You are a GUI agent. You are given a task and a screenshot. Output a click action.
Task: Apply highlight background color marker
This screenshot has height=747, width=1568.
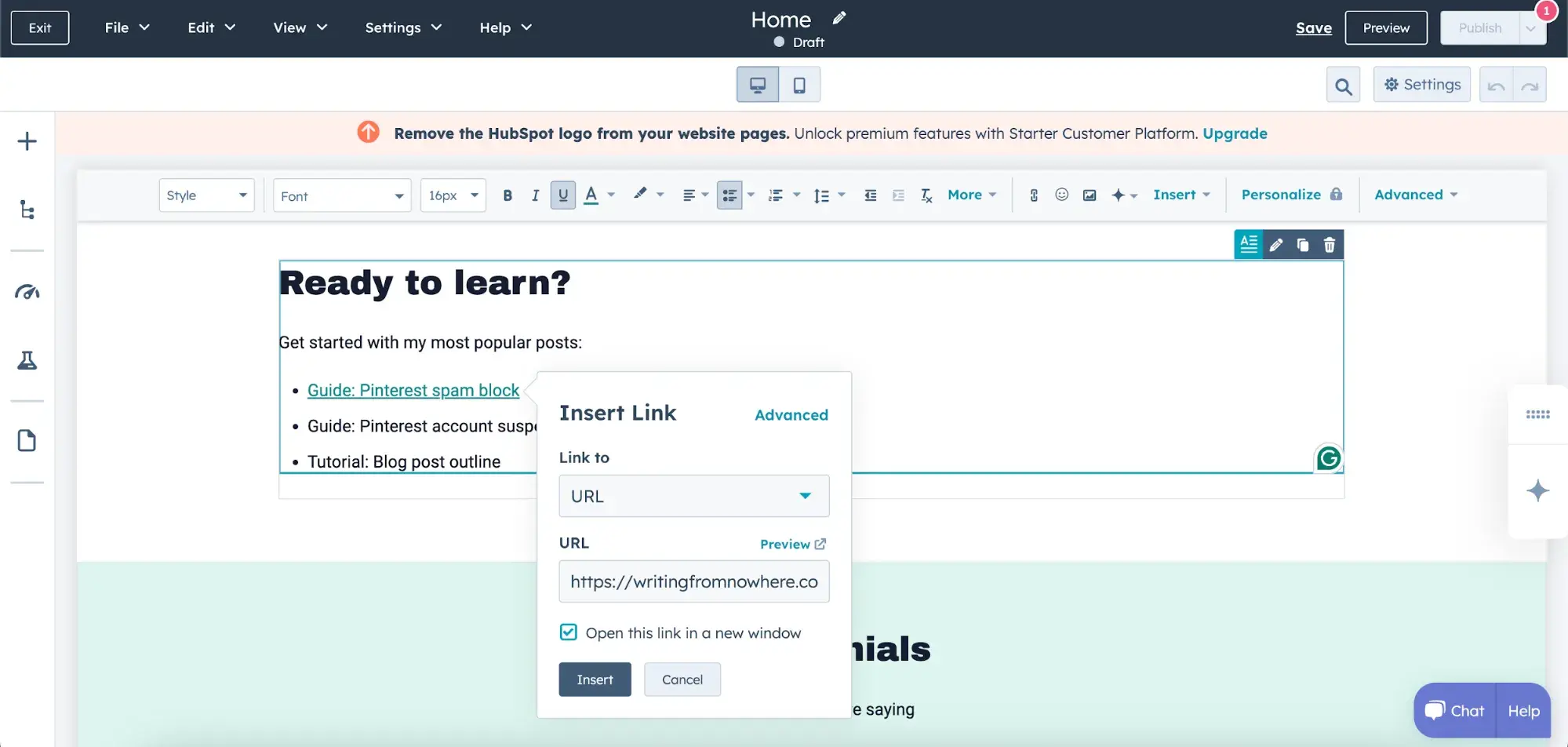point(640,194)
